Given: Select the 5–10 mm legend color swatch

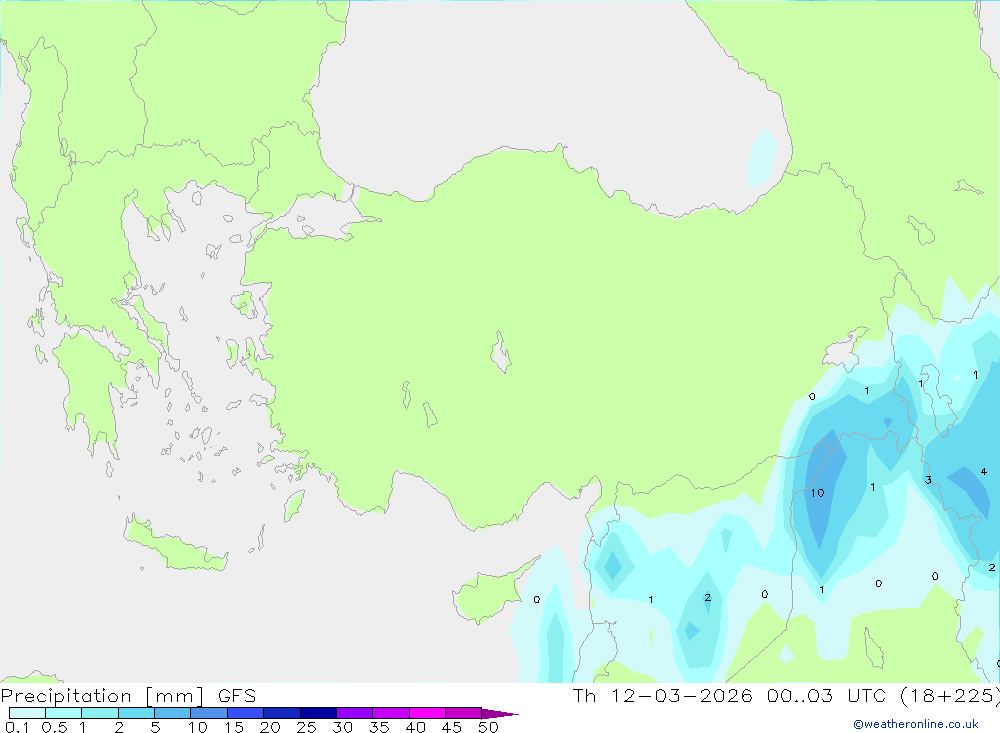Looking at the screenshot, I should (172, 713).
